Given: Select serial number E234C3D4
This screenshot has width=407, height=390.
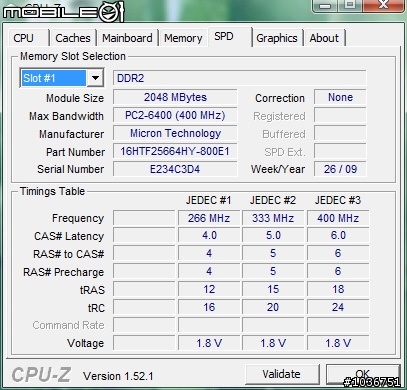Looking at the screenshot, I should coord(175,169).
